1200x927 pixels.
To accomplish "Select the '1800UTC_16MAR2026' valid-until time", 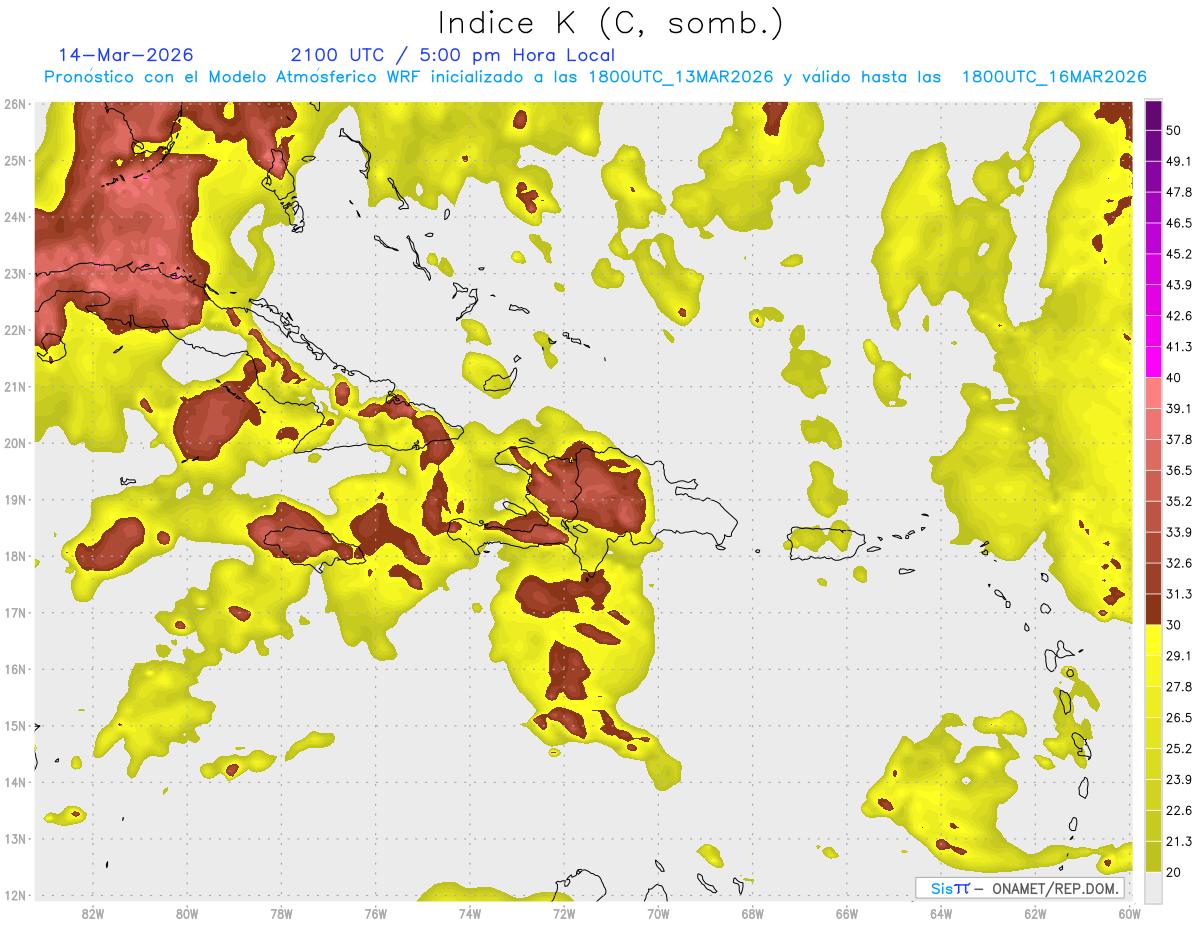I will 1054,77.
